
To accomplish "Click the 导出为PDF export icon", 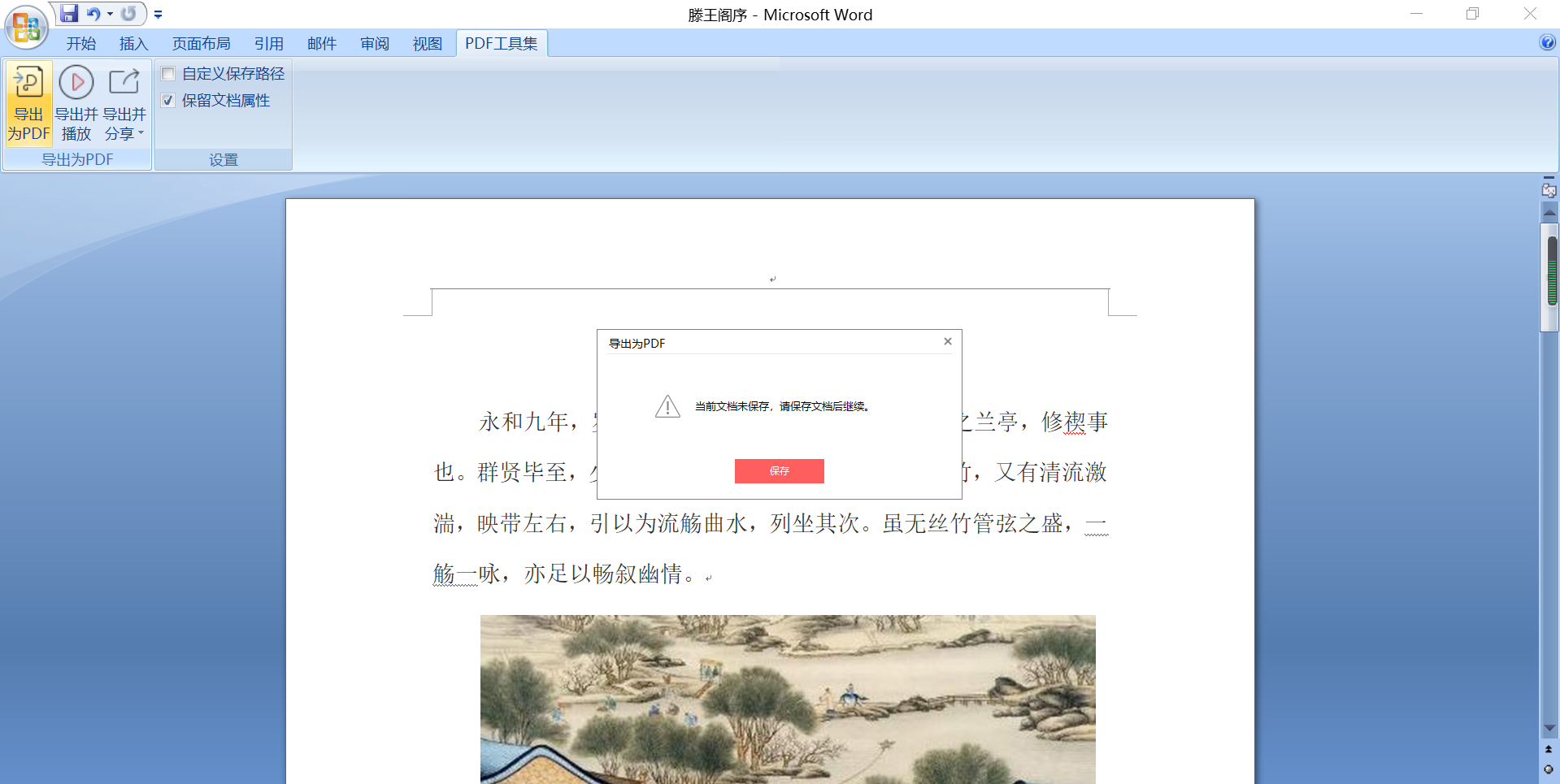I will tap(28, 82).
